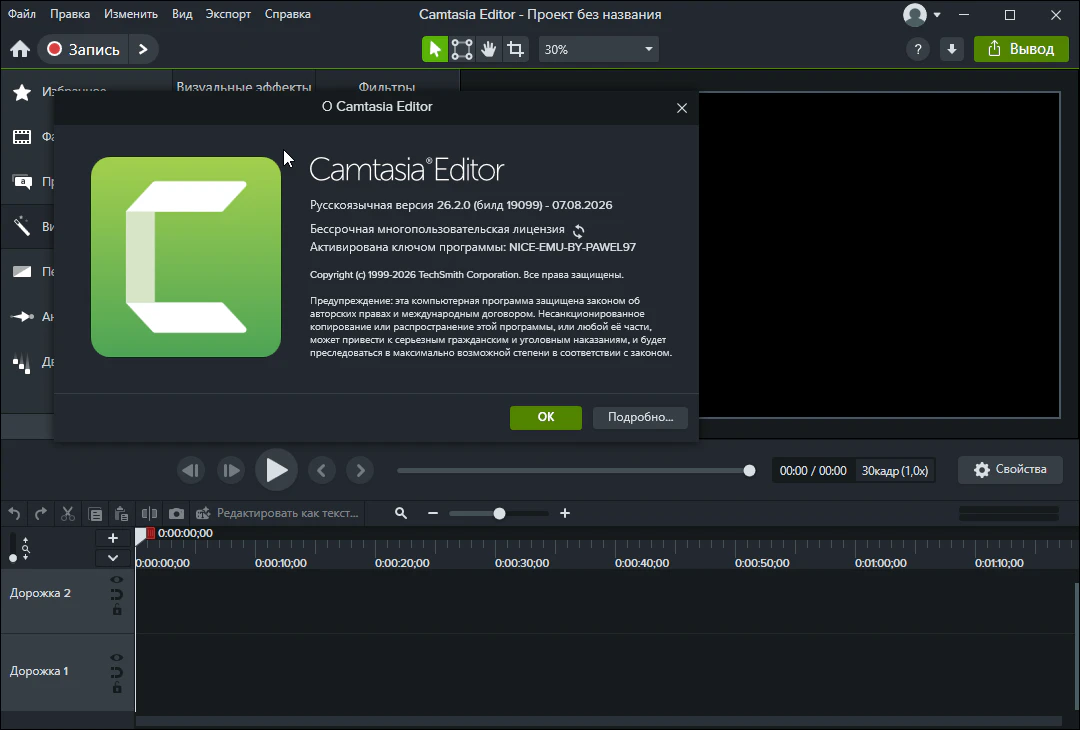
Task: Open the Transitions sidebar icon
Action: coord(22,271)
